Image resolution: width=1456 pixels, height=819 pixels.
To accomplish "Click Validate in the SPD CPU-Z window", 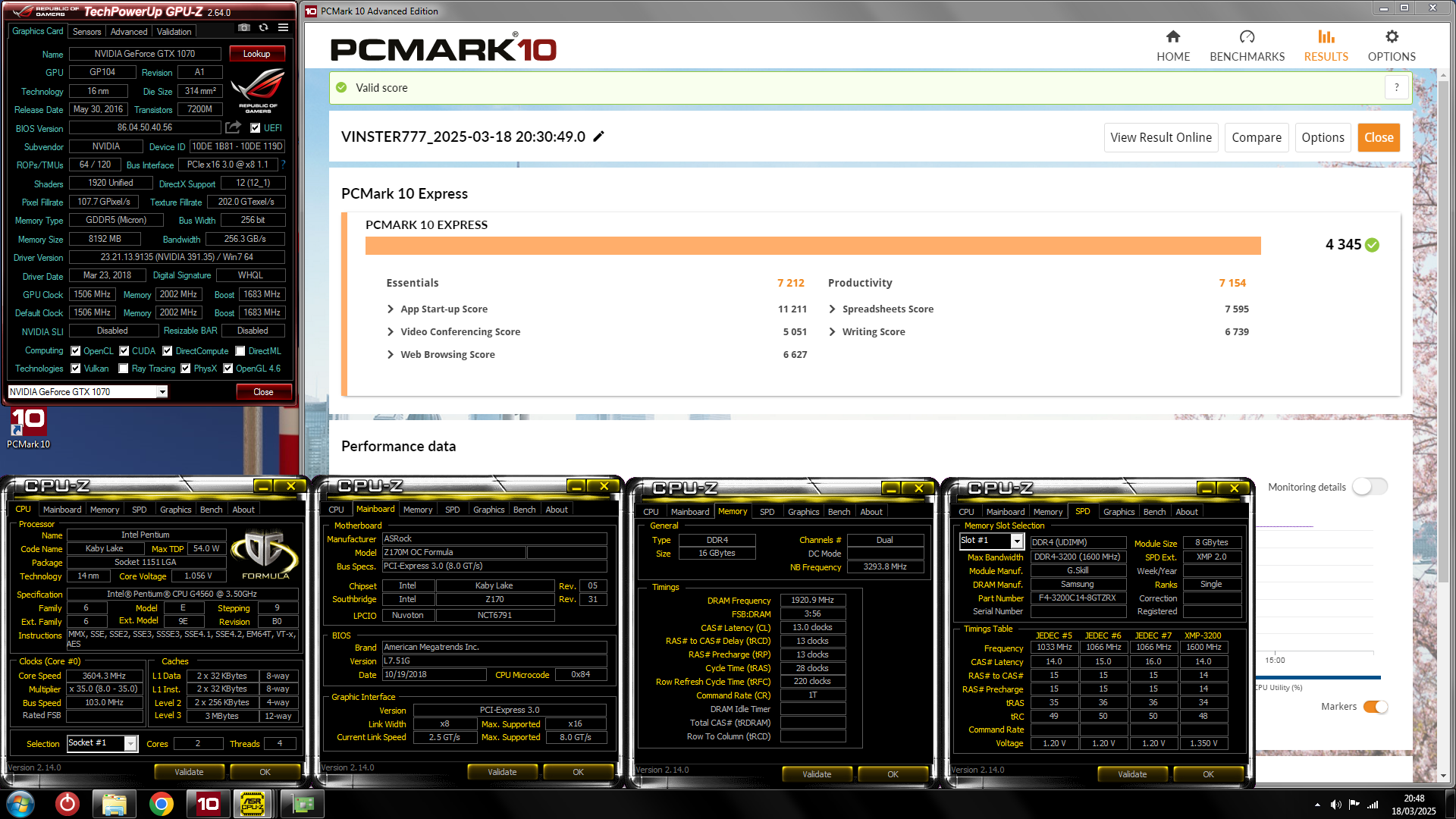I will 1132,774.
